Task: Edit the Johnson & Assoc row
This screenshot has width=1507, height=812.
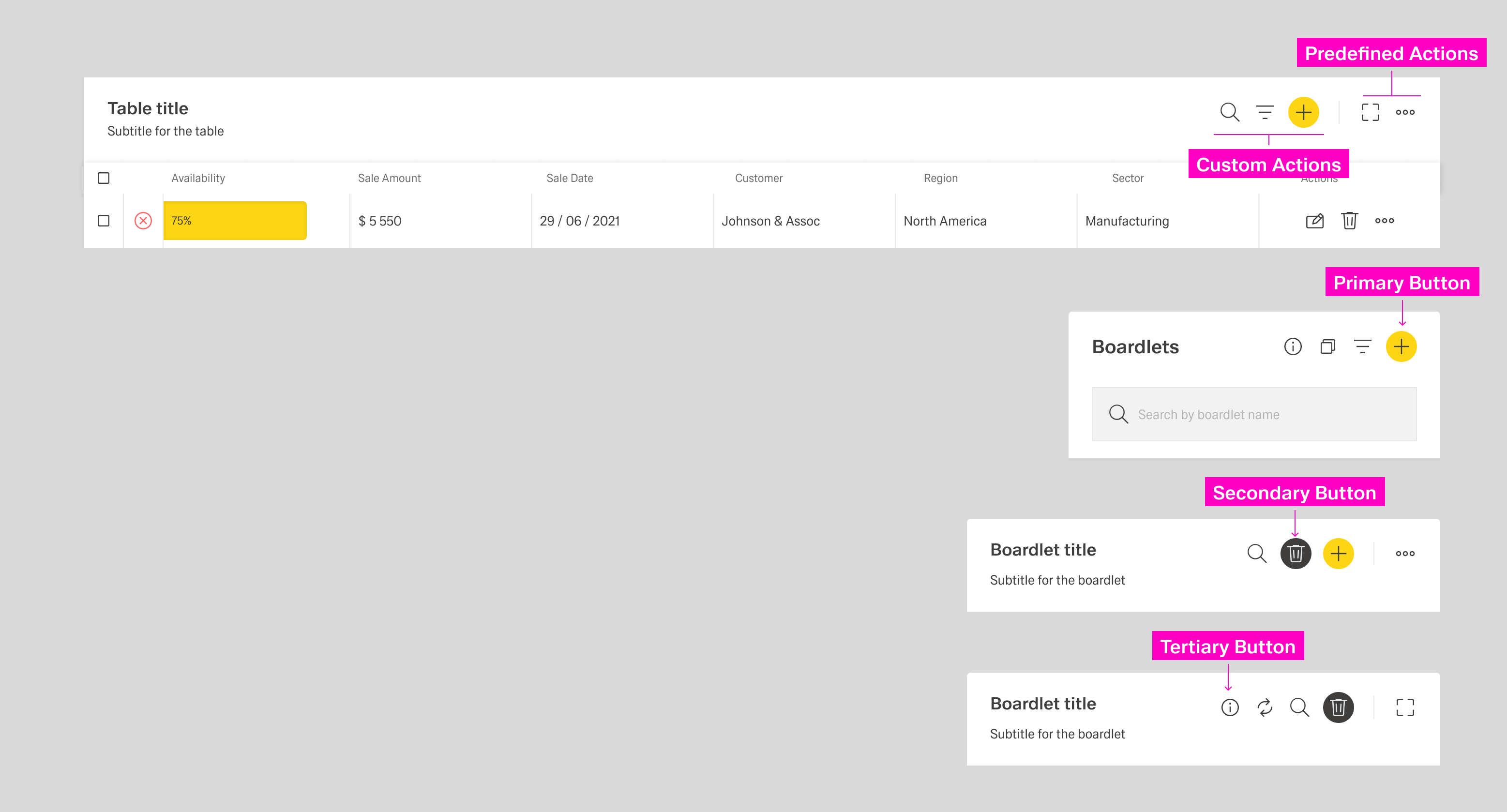Action: click(x=1314, y=221)
